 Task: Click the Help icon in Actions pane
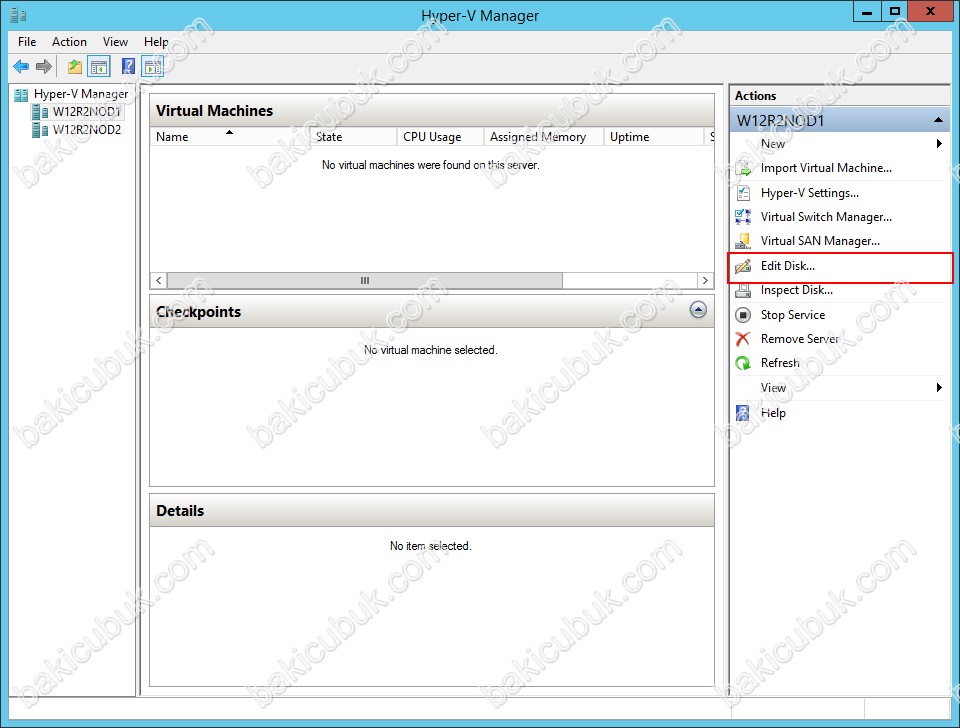tap(743, 413)
